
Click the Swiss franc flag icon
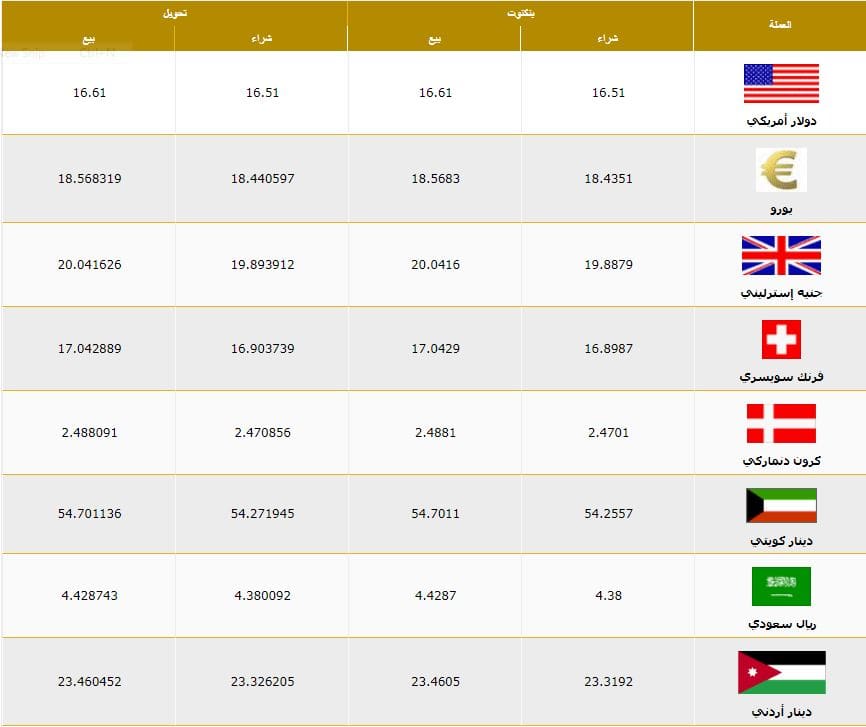tap(781, 339)
